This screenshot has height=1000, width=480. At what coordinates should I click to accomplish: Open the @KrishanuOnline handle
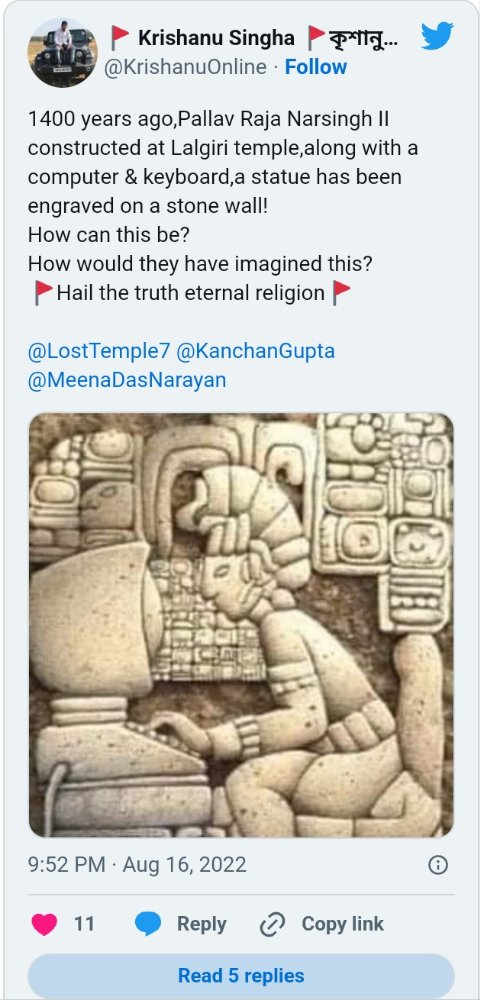coord(185,67)
